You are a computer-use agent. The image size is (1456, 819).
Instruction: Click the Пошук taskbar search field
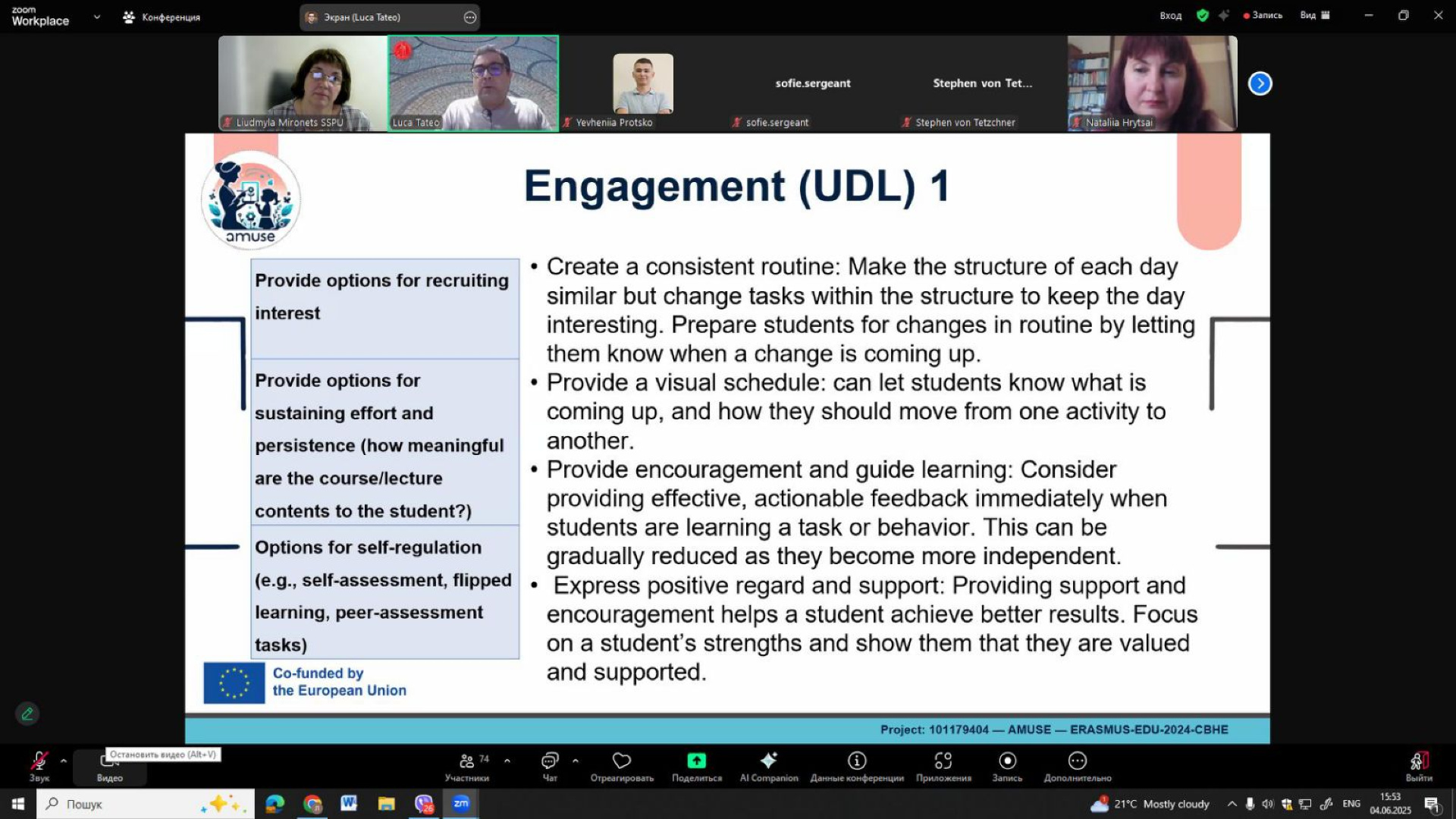146,804
